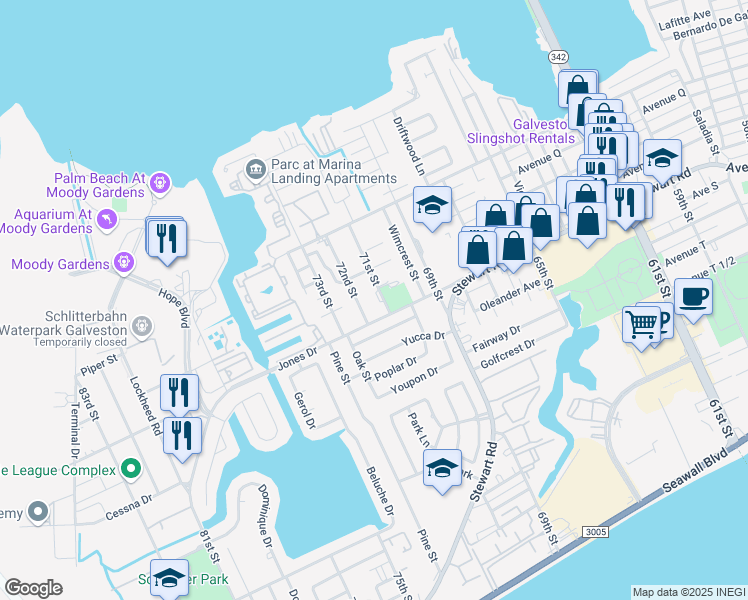Screen dimensions: 748x600
Task: Select the shopping cart grocery marker
Action: [642, 328]
